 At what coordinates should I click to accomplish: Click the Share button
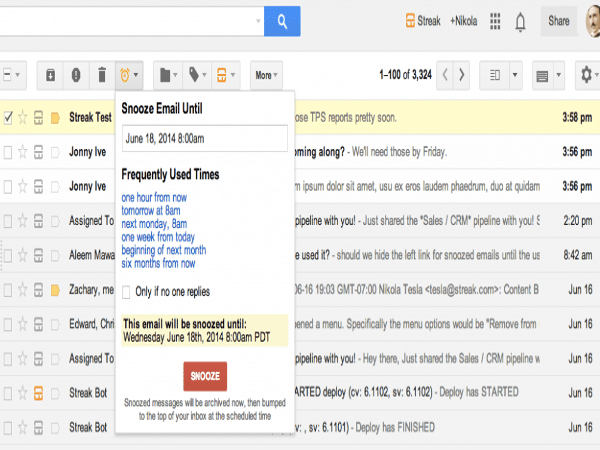point(559,21)
